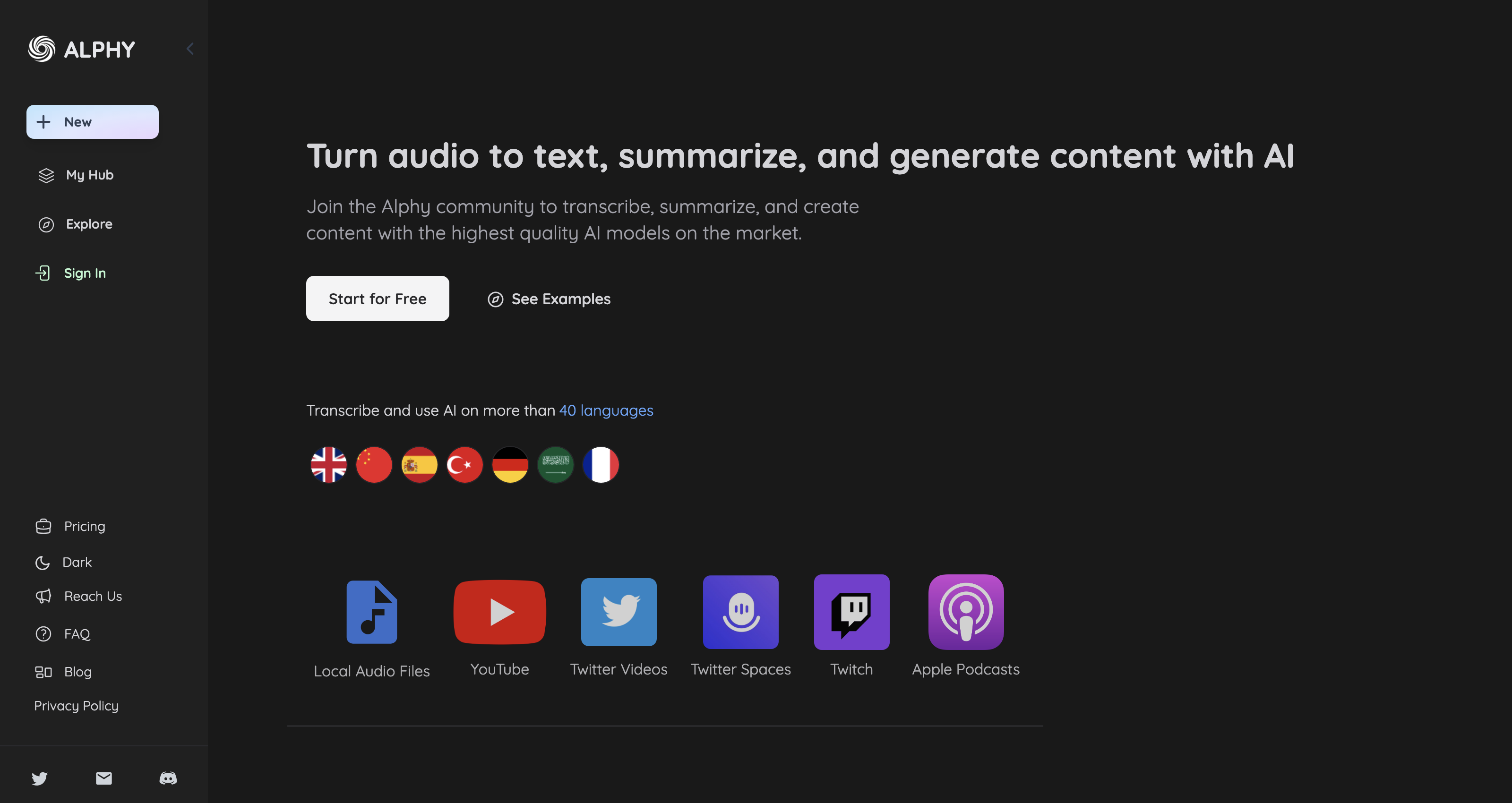The image size is (1512, 803).
Task: Select the Apple Podcasts icon
Action: [x=966, y=612]
